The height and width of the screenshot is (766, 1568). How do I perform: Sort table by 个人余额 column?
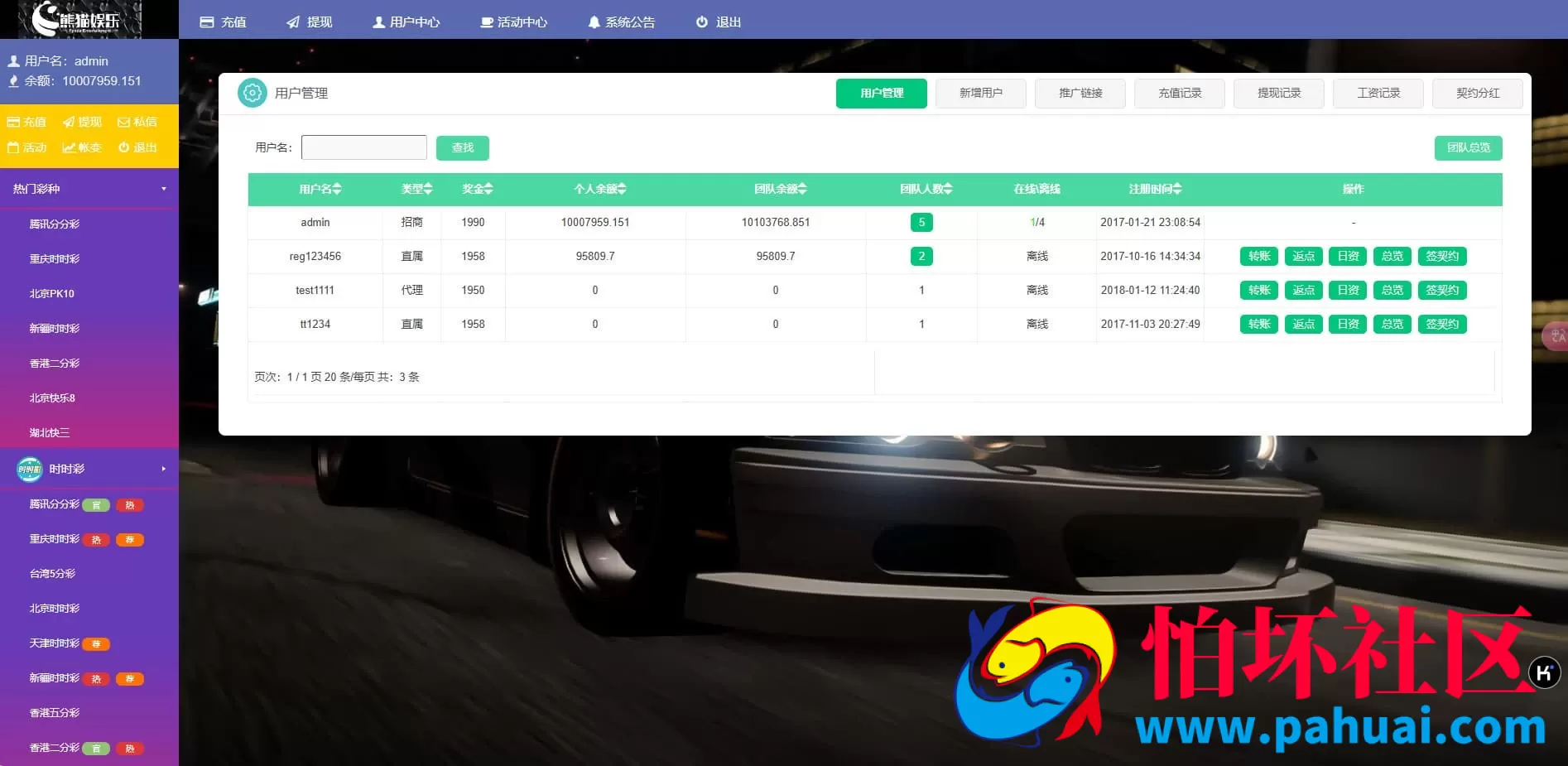(599, 189)
